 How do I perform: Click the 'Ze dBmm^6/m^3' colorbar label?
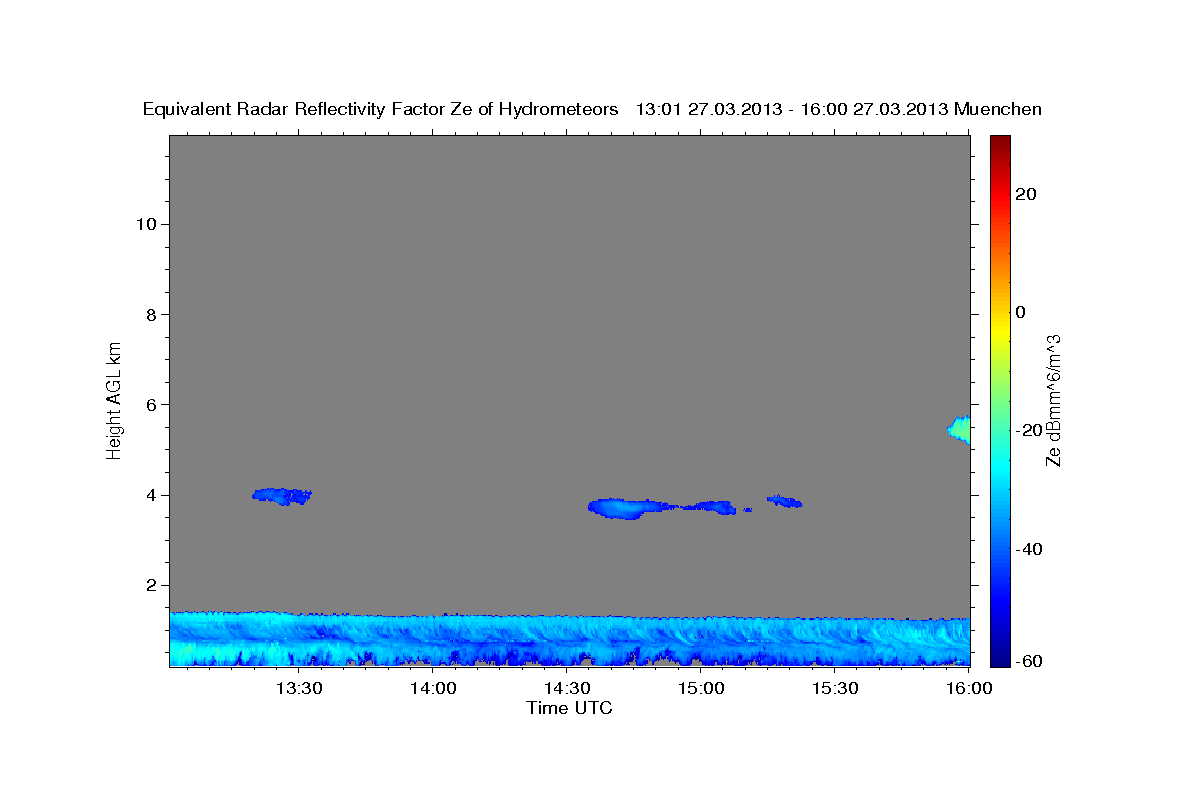pos(1054,400)
